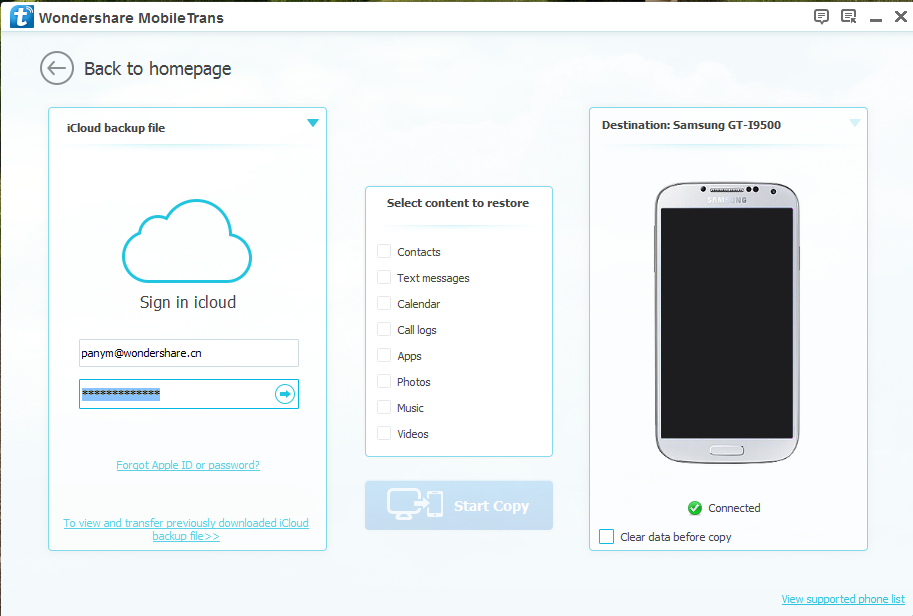Screen dimensions: 913x616
Task: Click the Sign in icloud text
Action: coord(187,302)
